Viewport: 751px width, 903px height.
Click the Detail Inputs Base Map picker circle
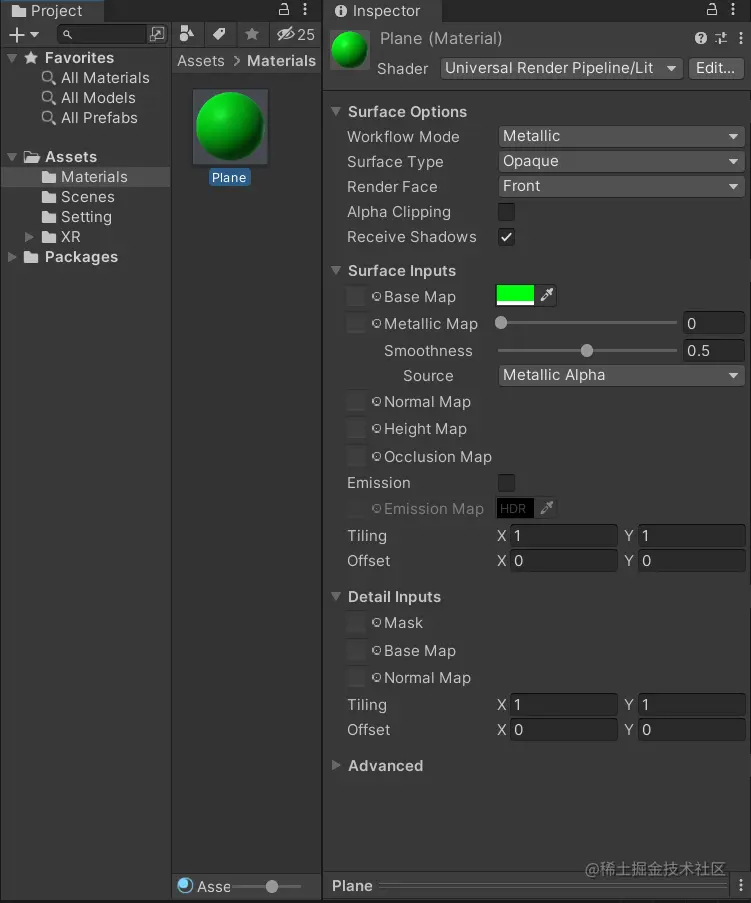(x=376, y=650)
